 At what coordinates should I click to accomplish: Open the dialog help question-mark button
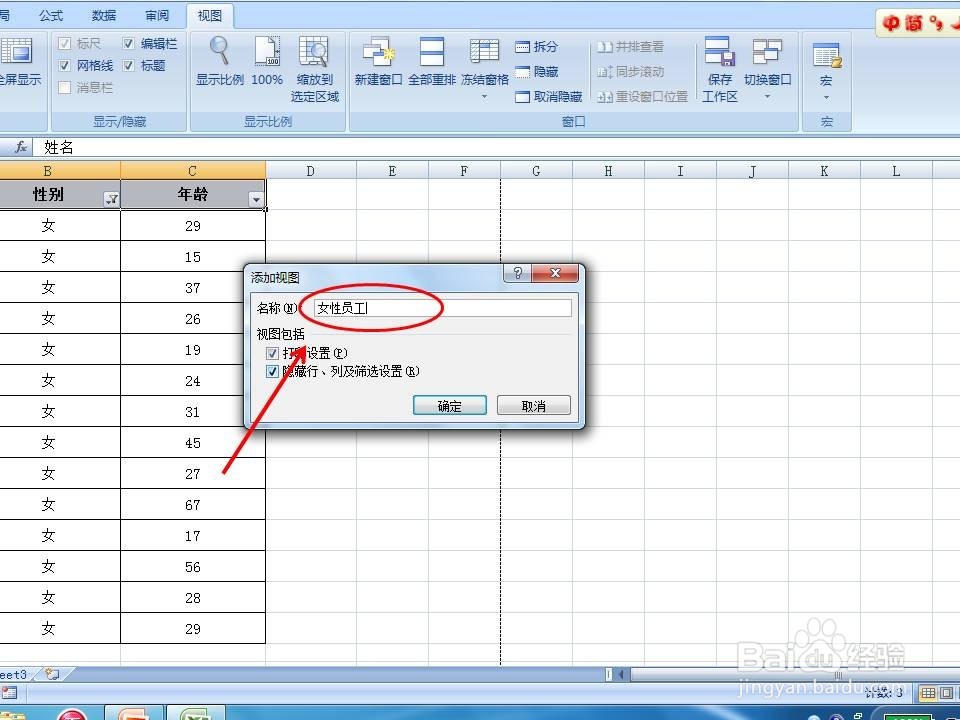[517, 273]
